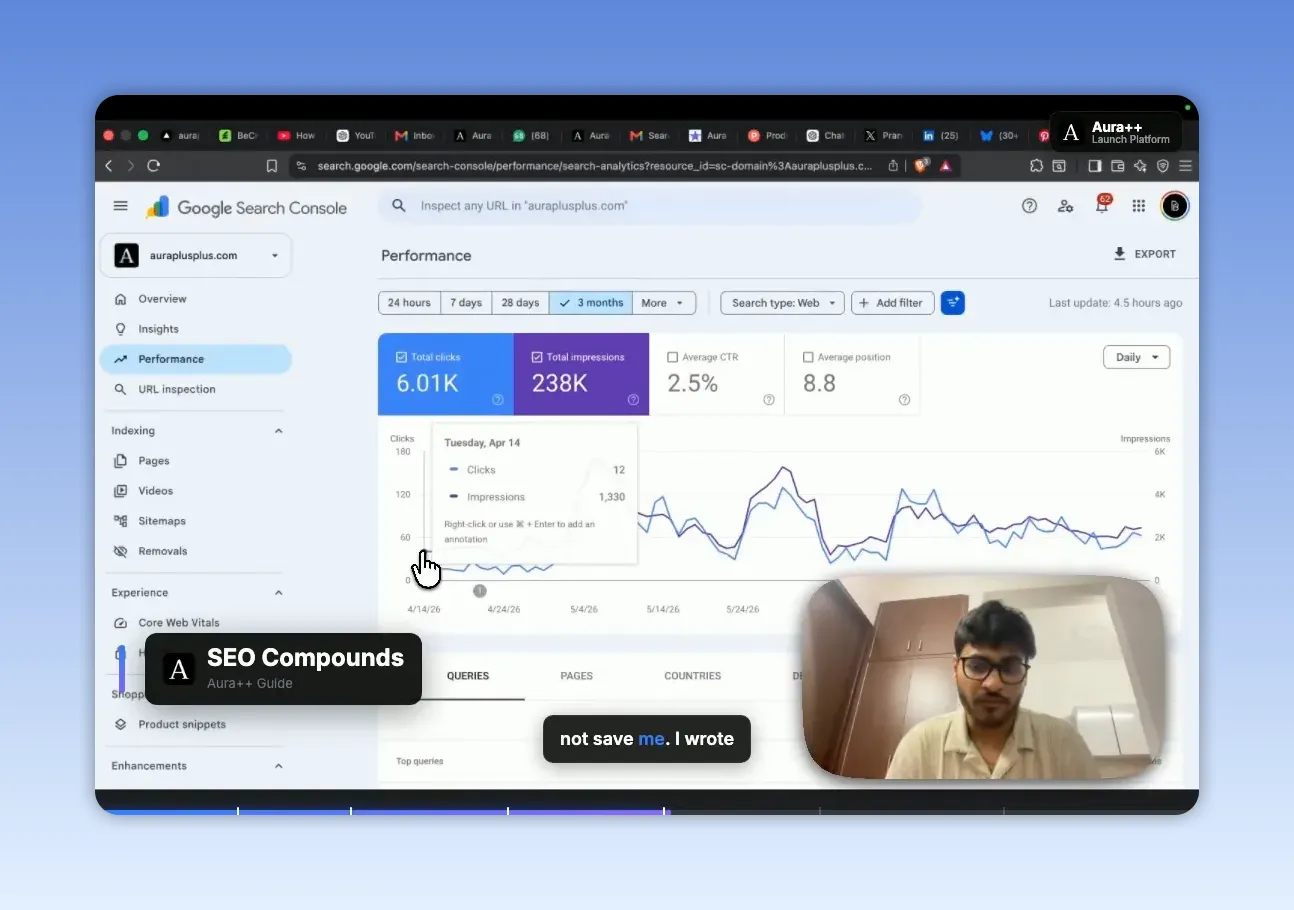Viewport: 1294px width, 910px height.
Task: Open the Daily granularity dropdown
Action: click(x=1136, y=357)
